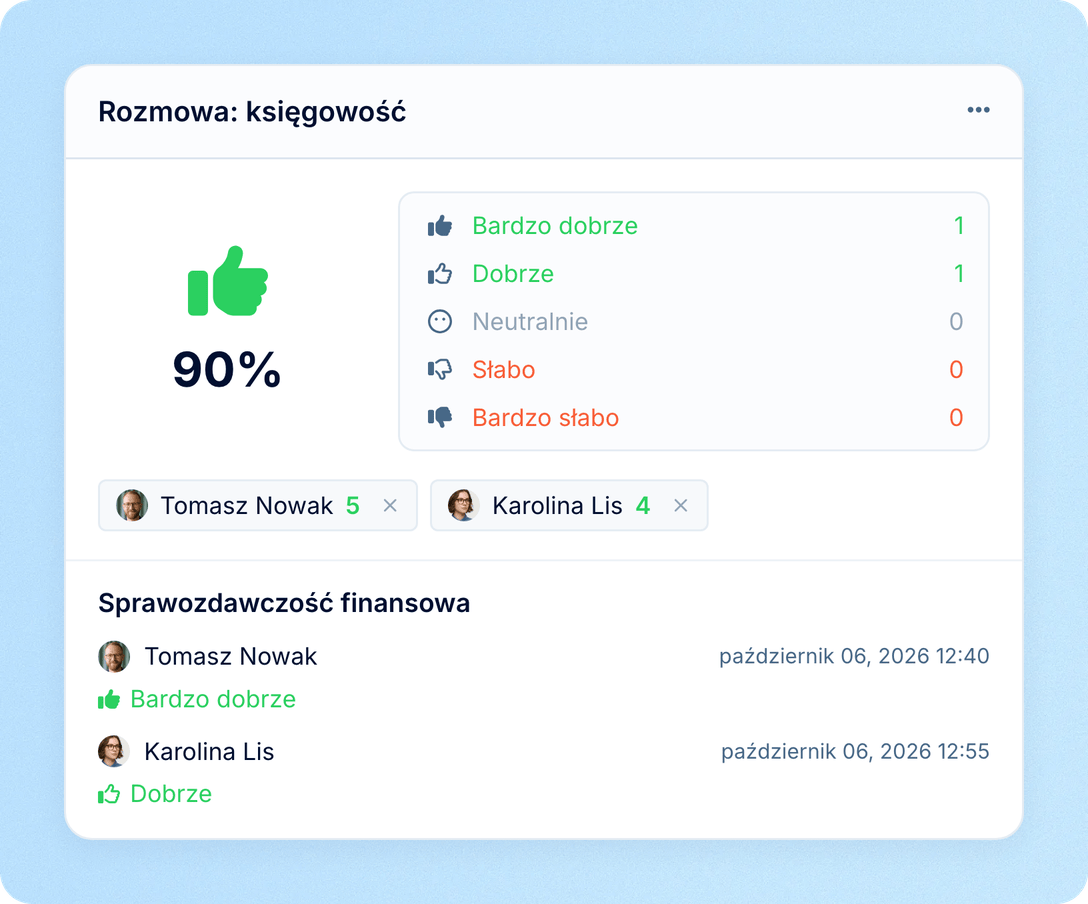Click the 90% overall score
This screenshot has height=904, width=1088.
pyautogui.click(x=227, y=369)
